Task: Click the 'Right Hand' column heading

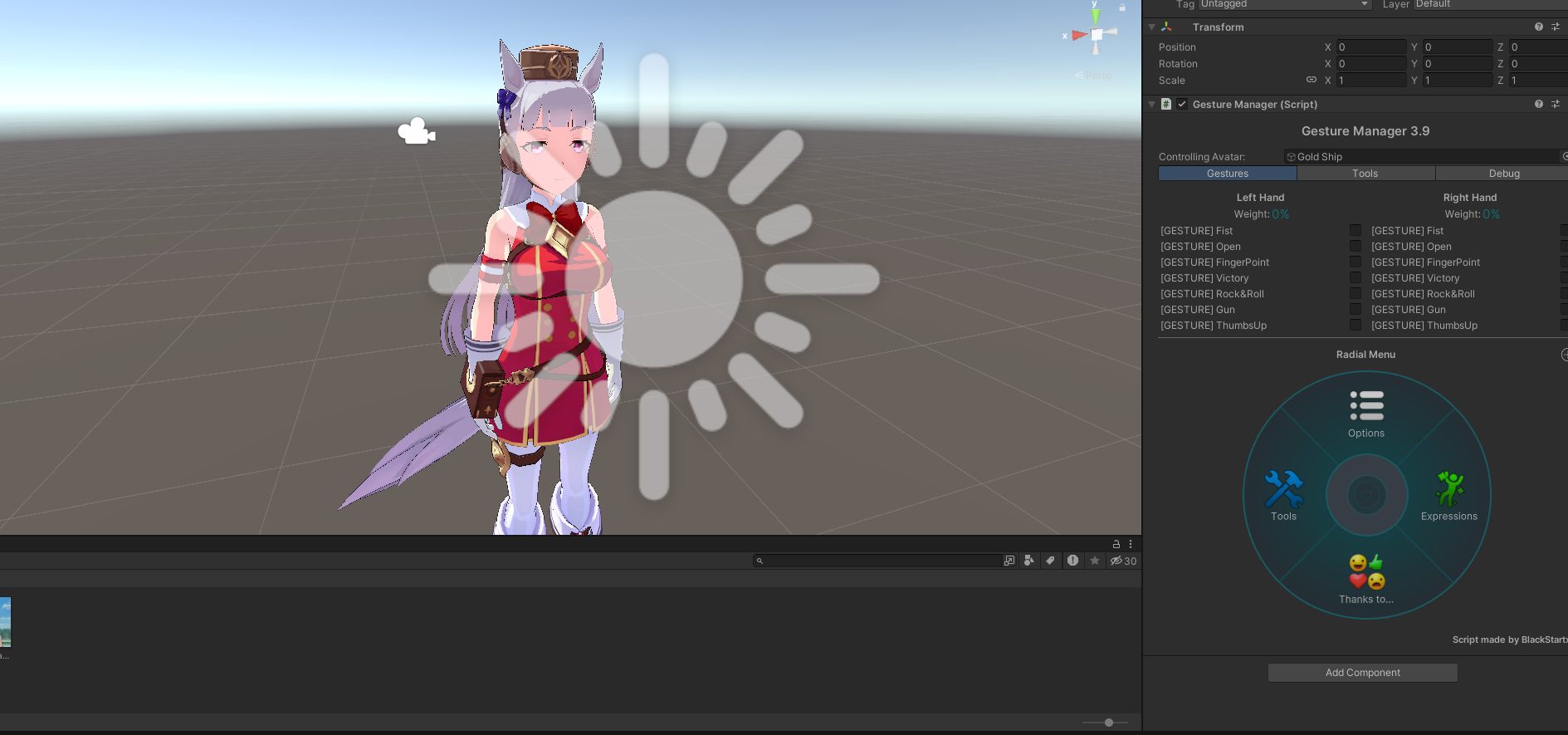Action: (1469, 198)
